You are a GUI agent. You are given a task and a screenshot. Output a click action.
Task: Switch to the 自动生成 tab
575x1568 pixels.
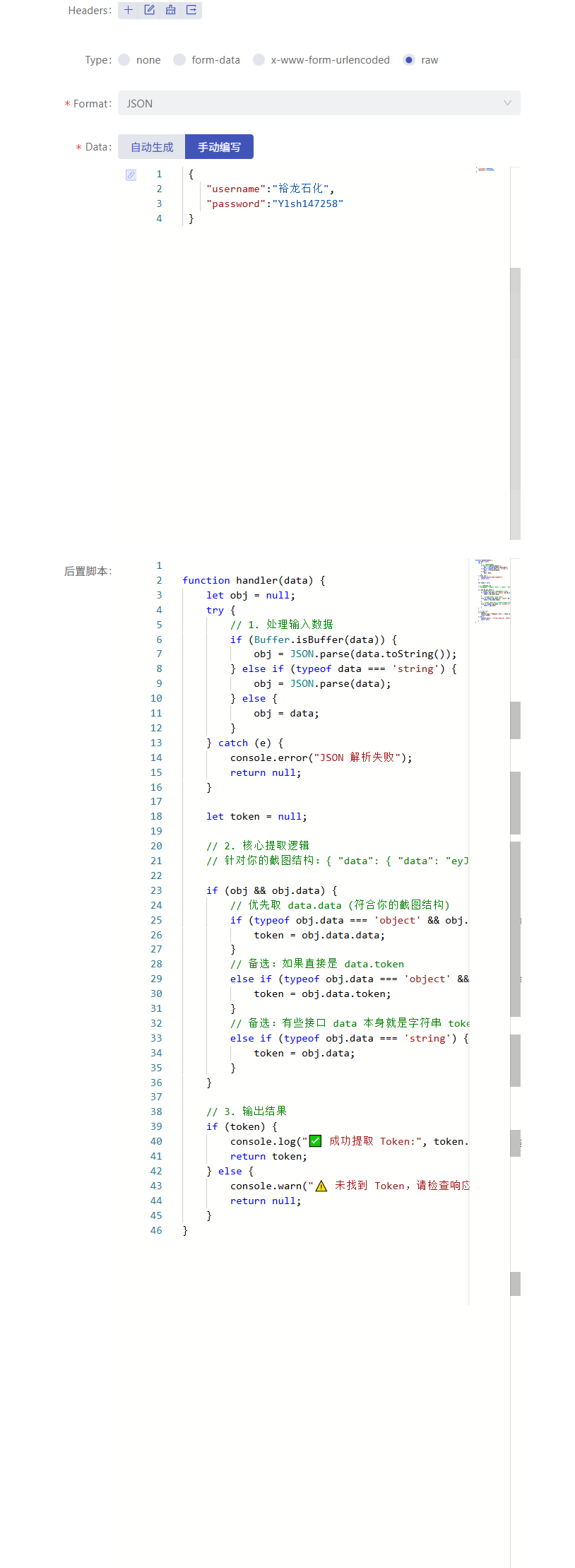152,147
